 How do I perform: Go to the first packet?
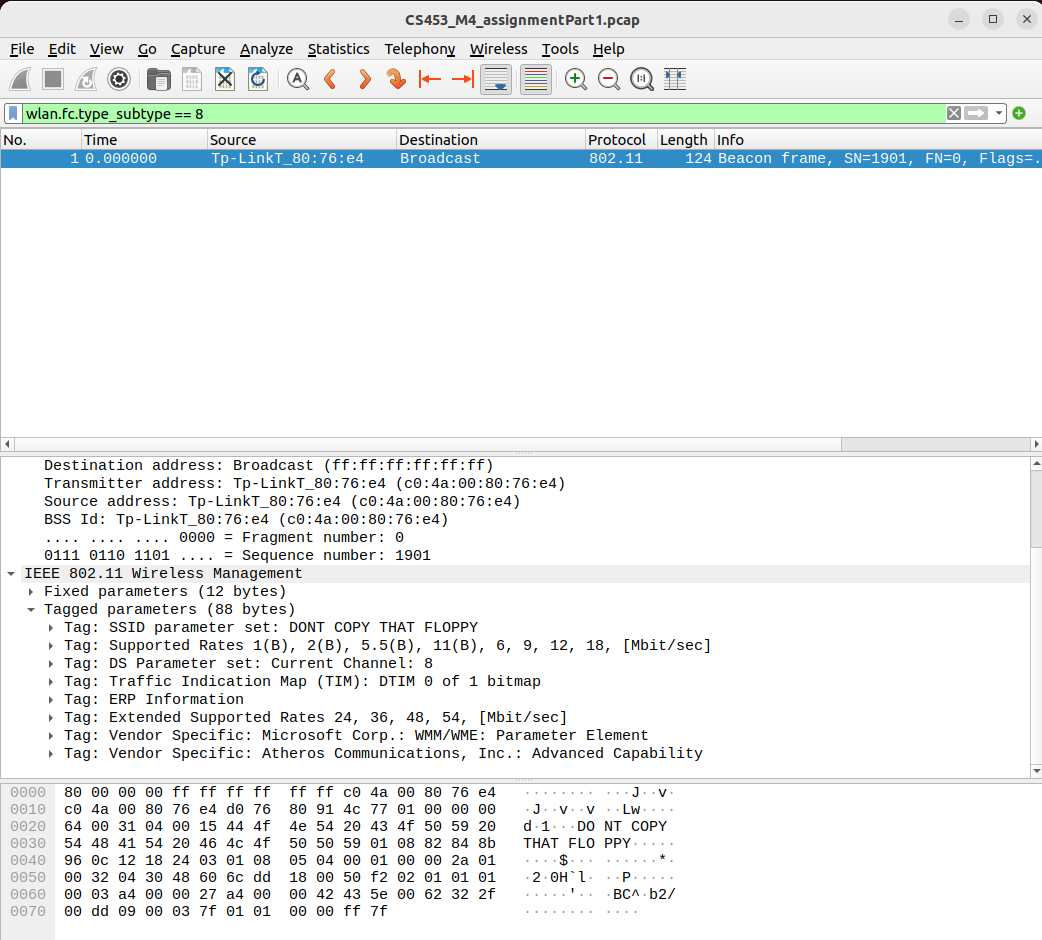(430, 79)
